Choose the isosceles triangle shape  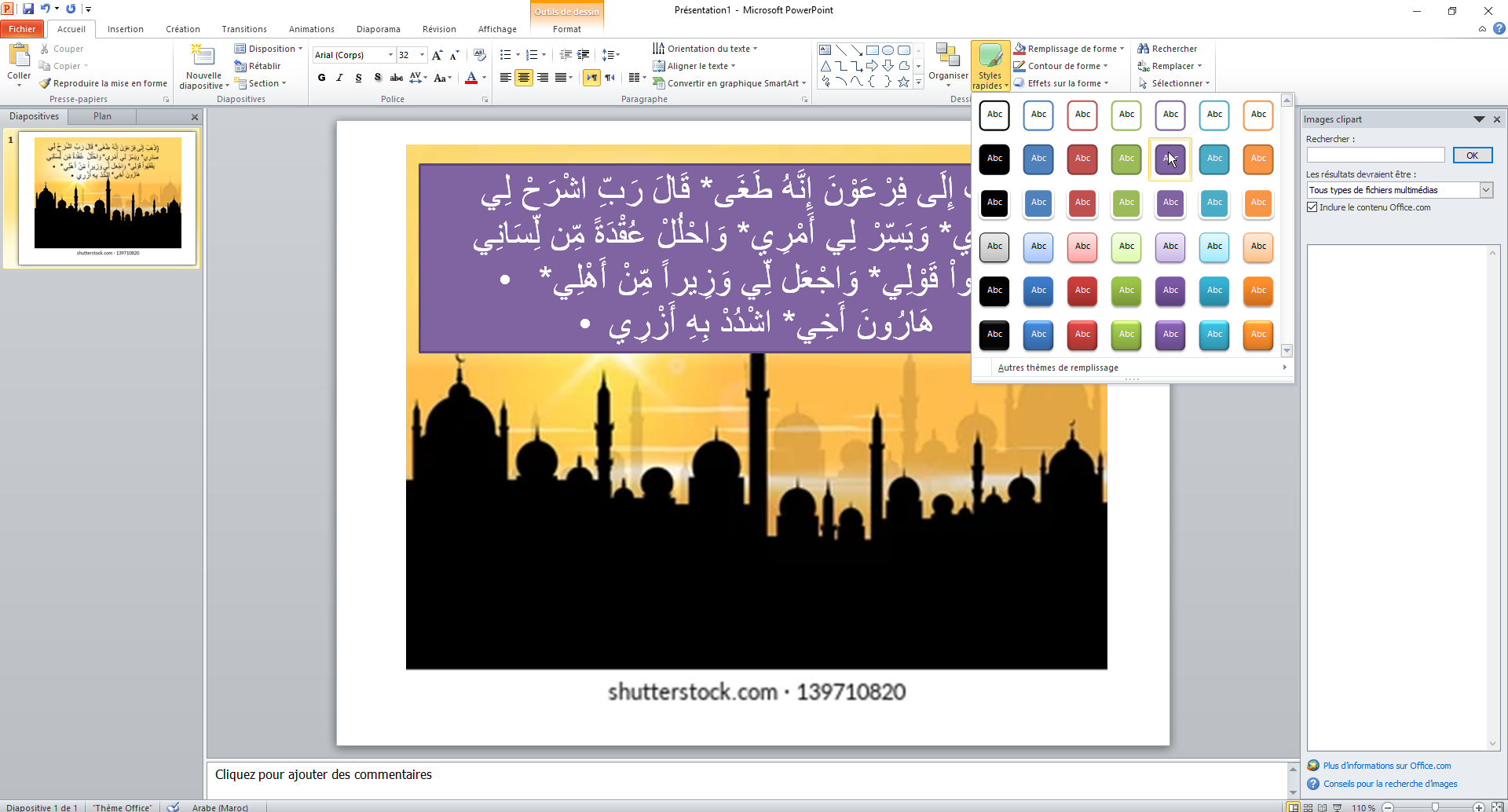825,66
